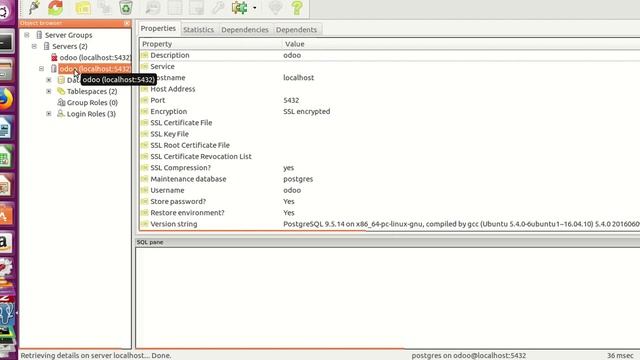Select the Store password? property row
This screenshot has width=640, height=360.
[390, 202]
